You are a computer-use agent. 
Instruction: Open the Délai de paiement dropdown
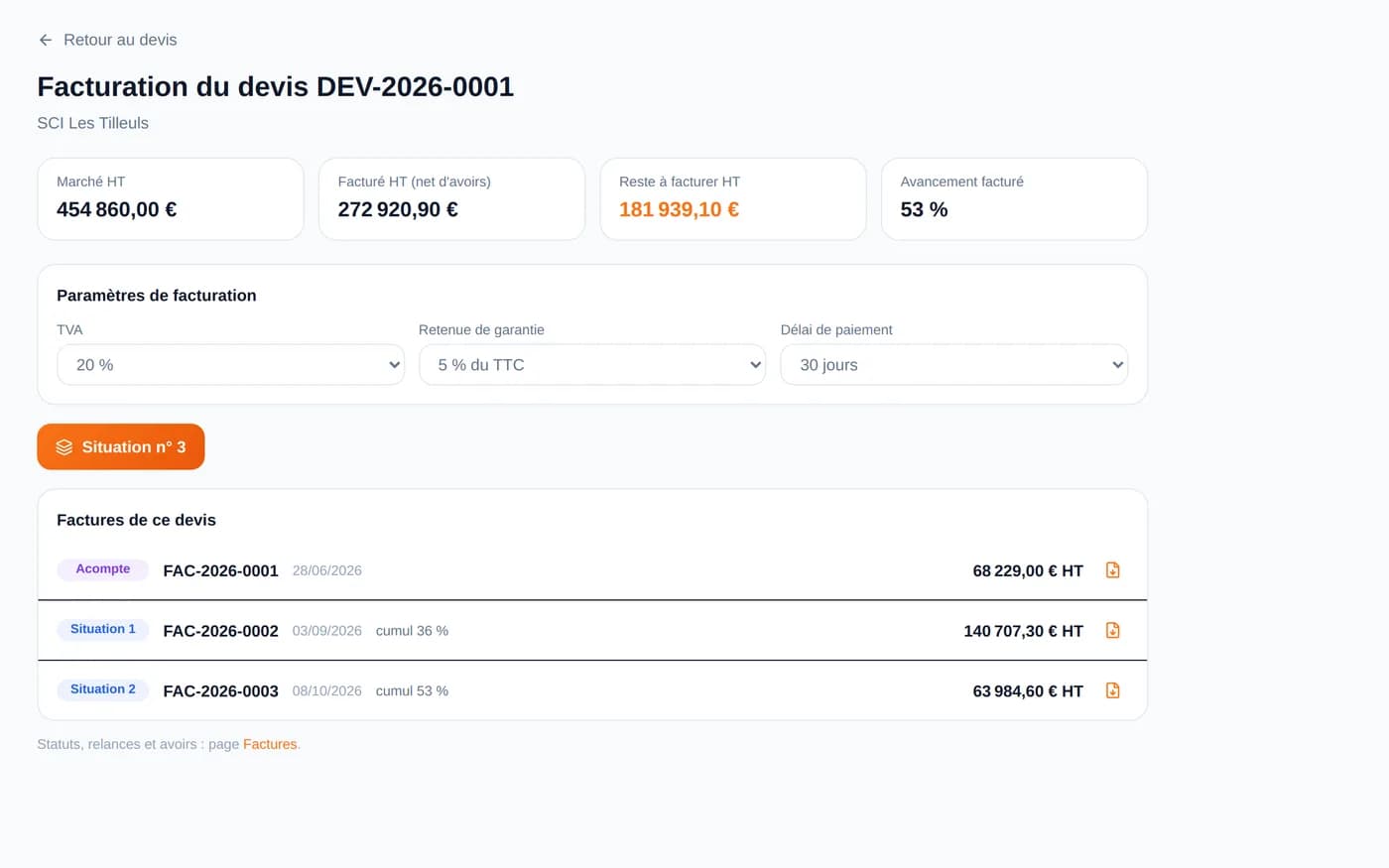coord(954,365)
